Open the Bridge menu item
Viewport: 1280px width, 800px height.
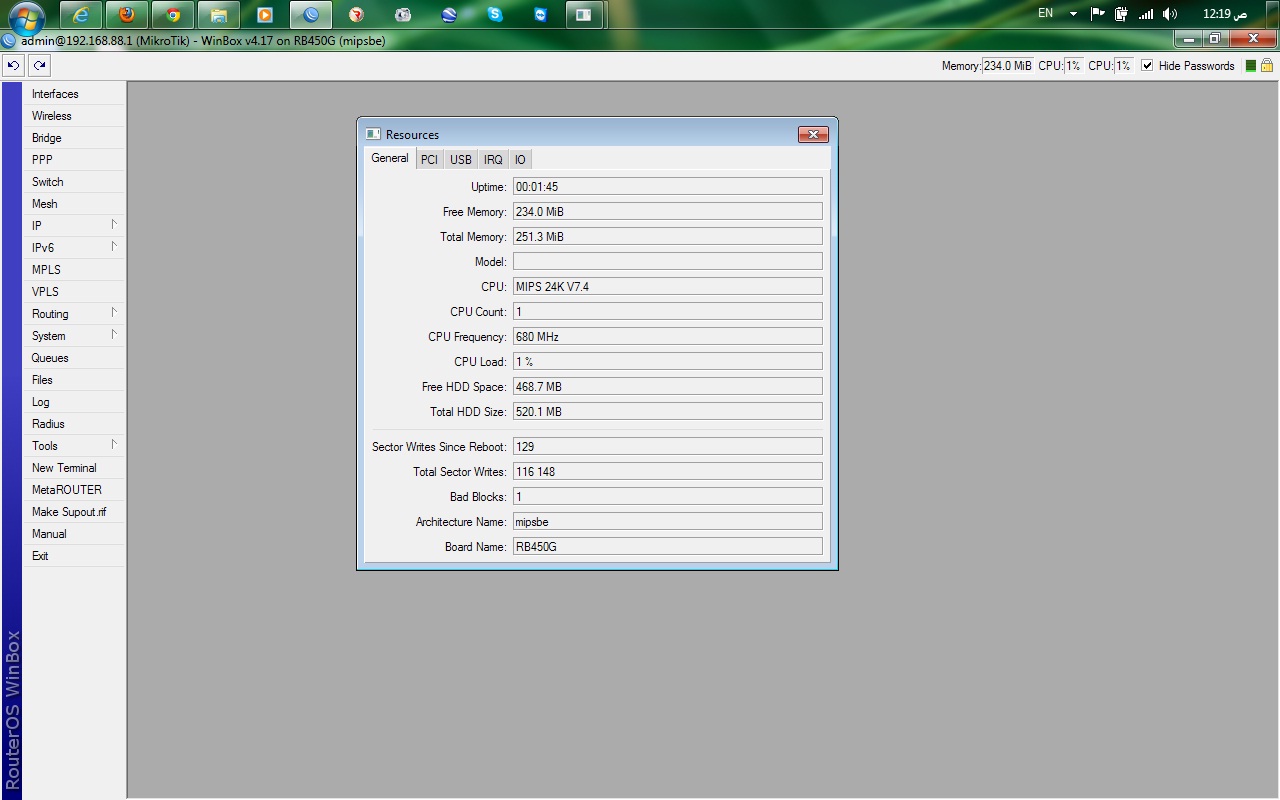[74, 138]
